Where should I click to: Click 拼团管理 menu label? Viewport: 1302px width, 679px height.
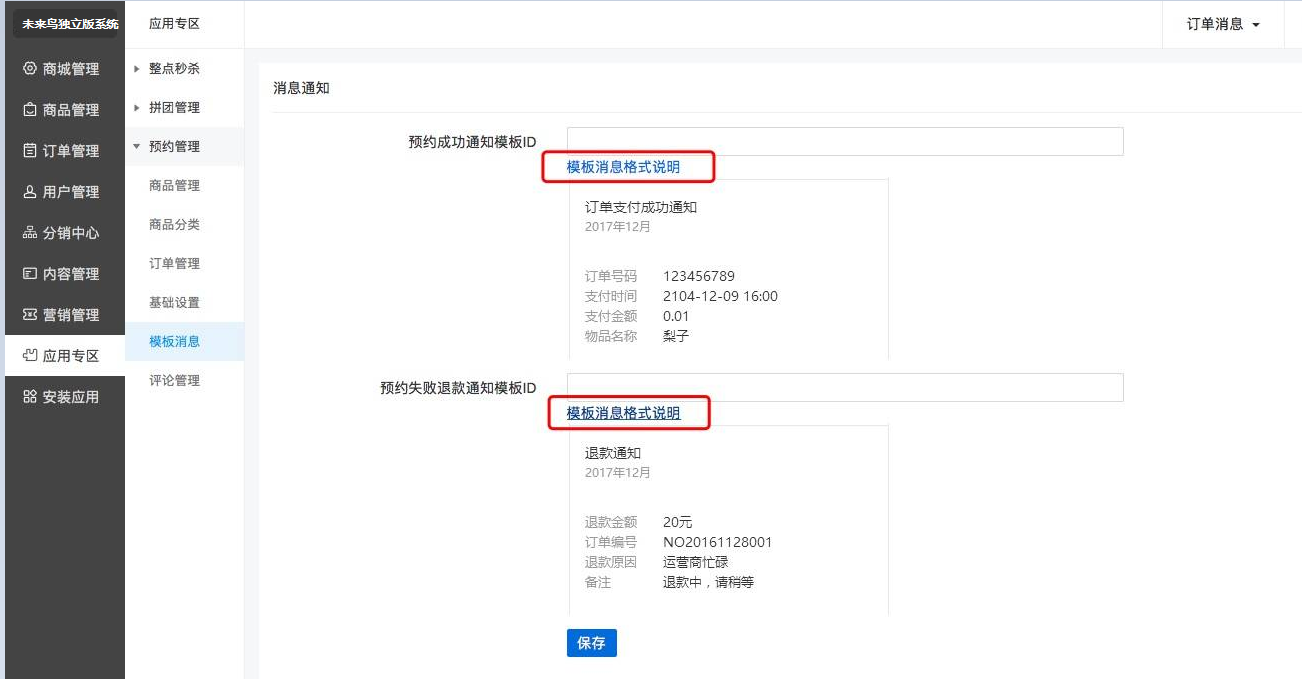(x=174, y=108)
